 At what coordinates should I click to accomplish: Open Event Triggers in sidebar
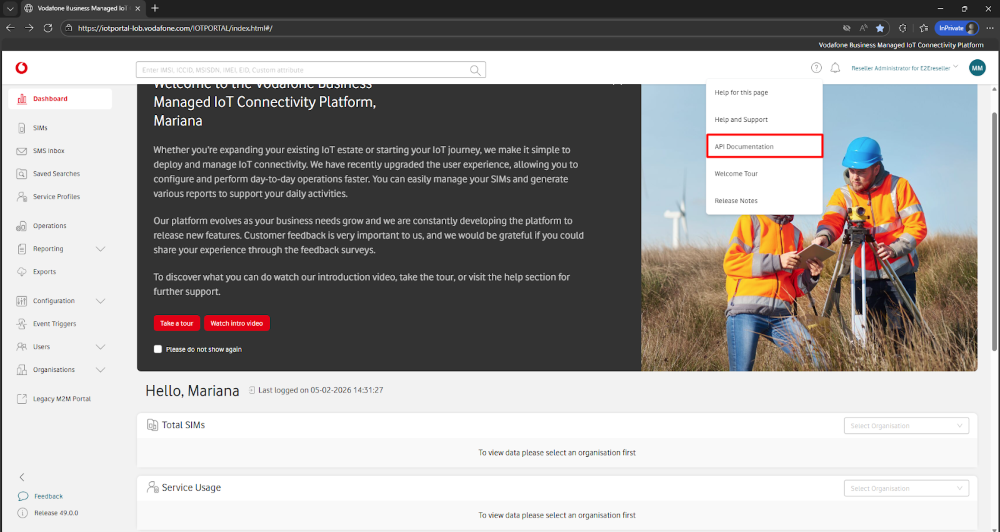coord(54,324)
